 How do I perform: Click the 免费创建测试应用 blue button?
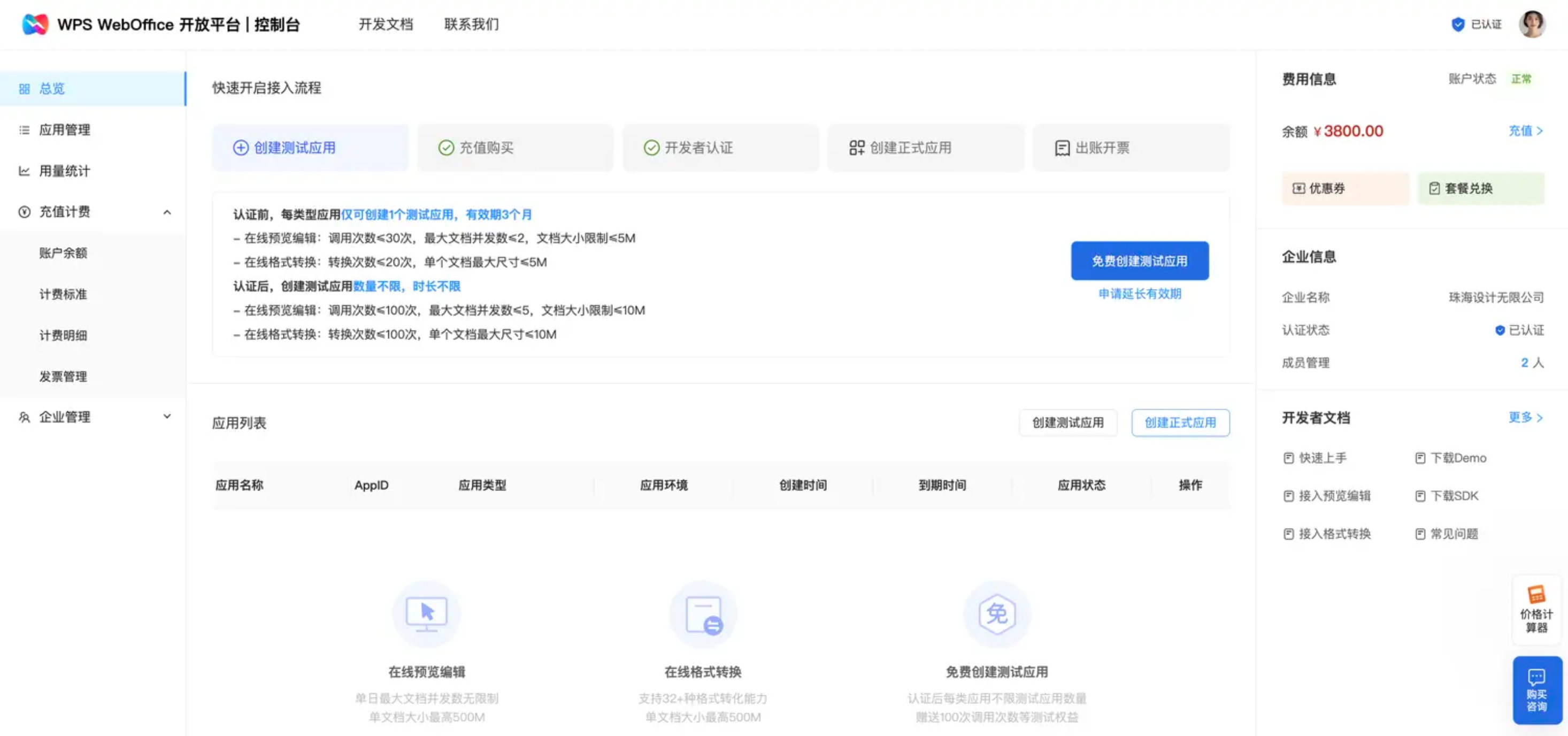1140,260
